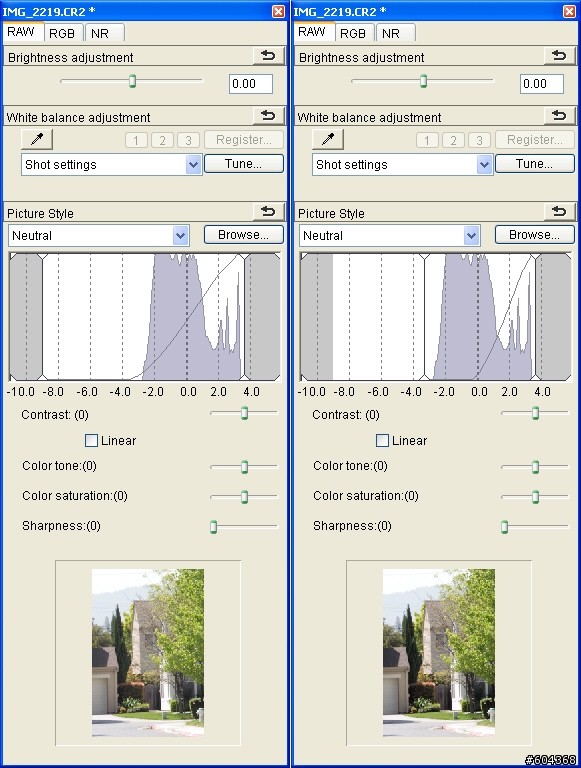The image size is (581, 768).
Task: Open Neutral picture style dropdown, right panel
Action: tap(389, 236)
